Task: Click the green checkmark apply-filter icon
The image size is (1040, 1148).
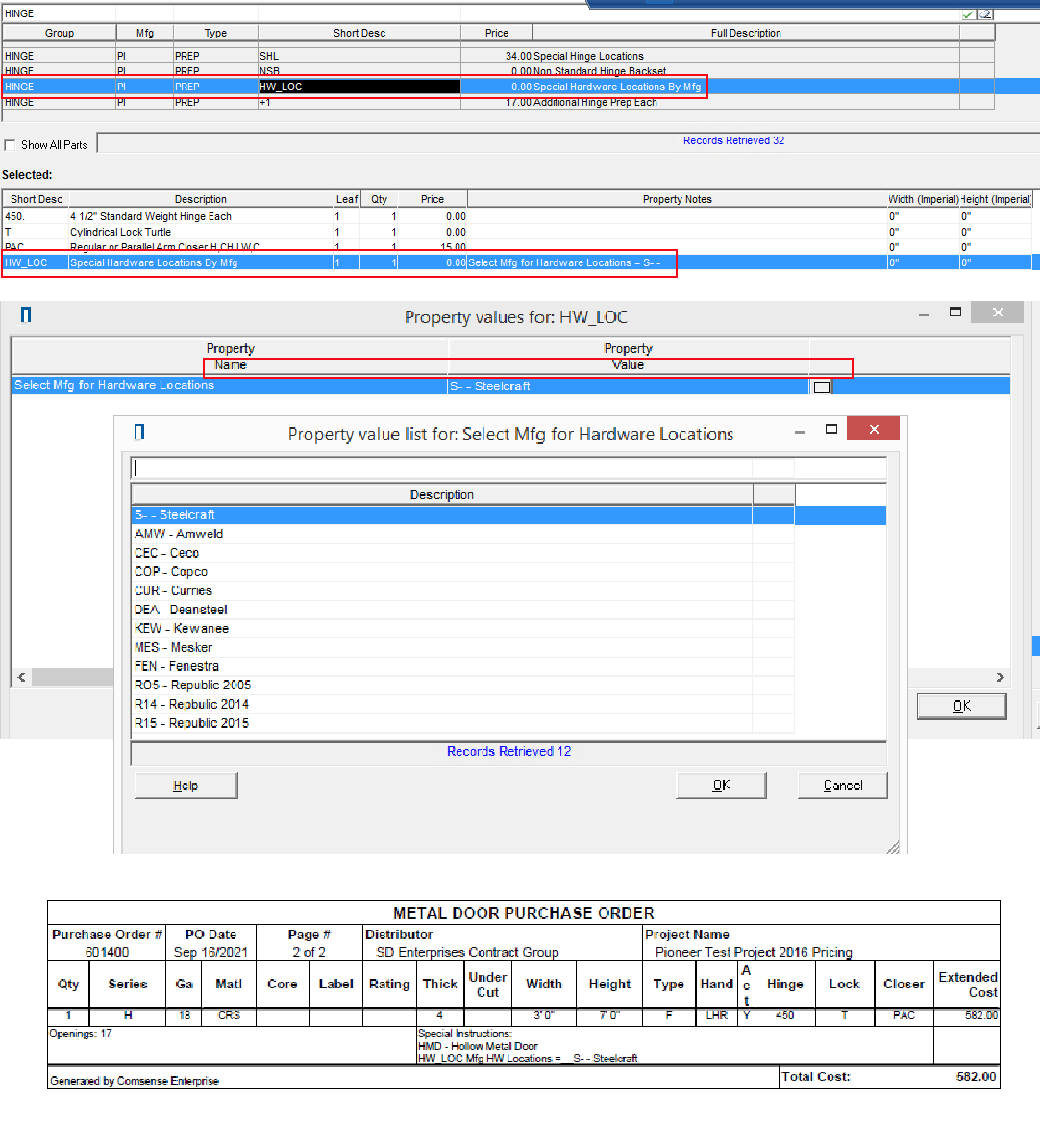Action: [969, 14]
